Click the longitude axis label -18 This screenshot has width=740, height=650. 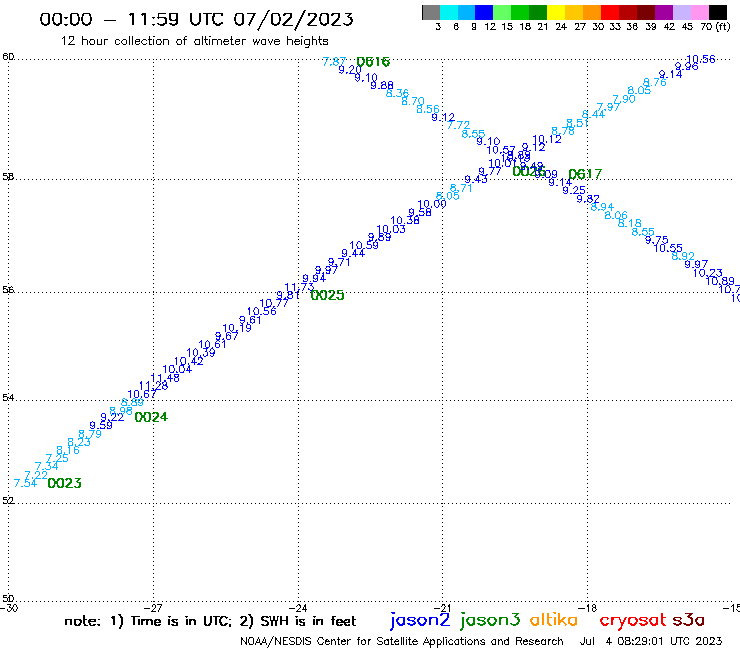pyautogui.click(x=588, y=608)
